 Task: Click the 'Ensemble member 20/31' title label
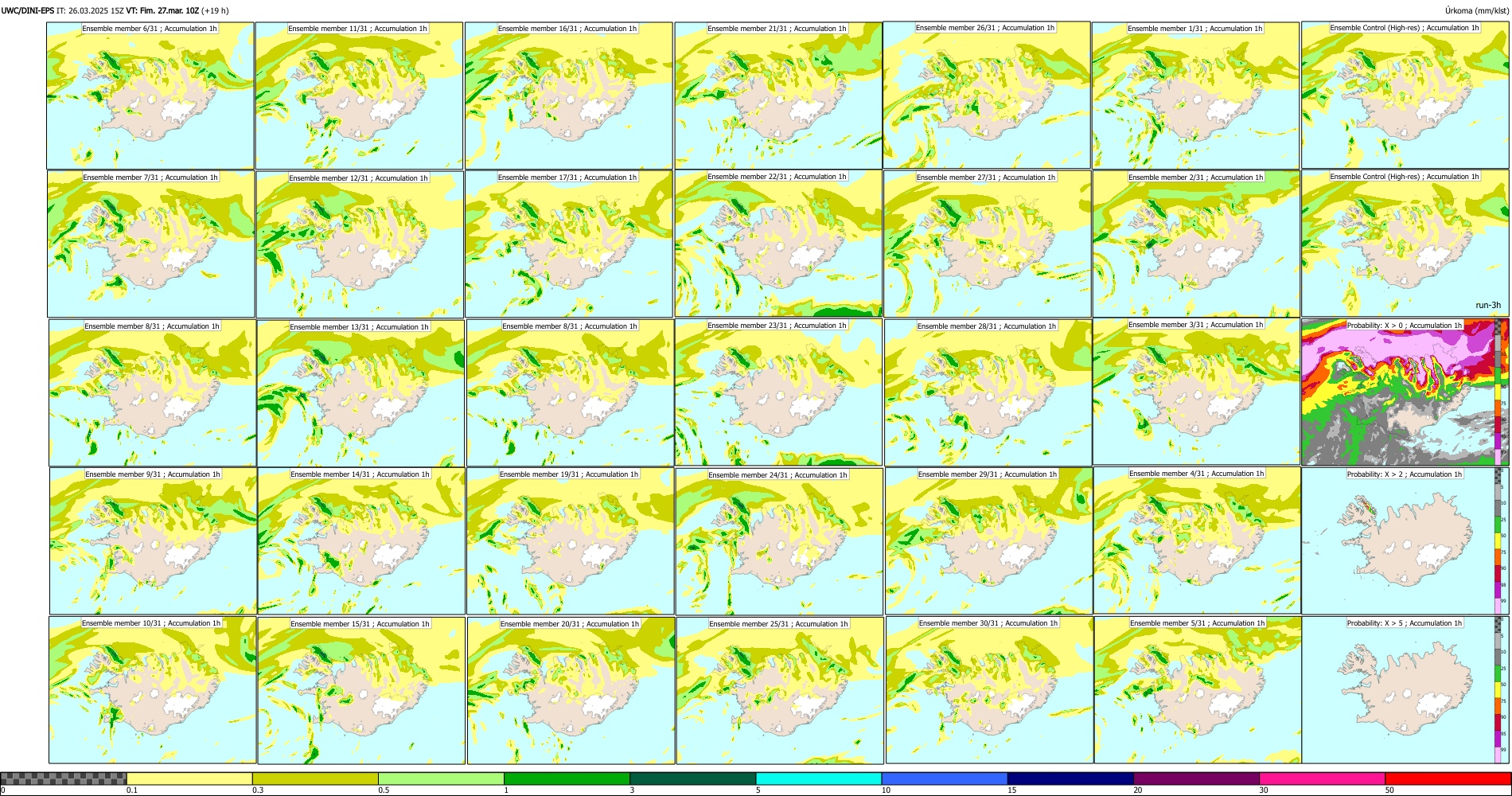(x=570, y=624)
